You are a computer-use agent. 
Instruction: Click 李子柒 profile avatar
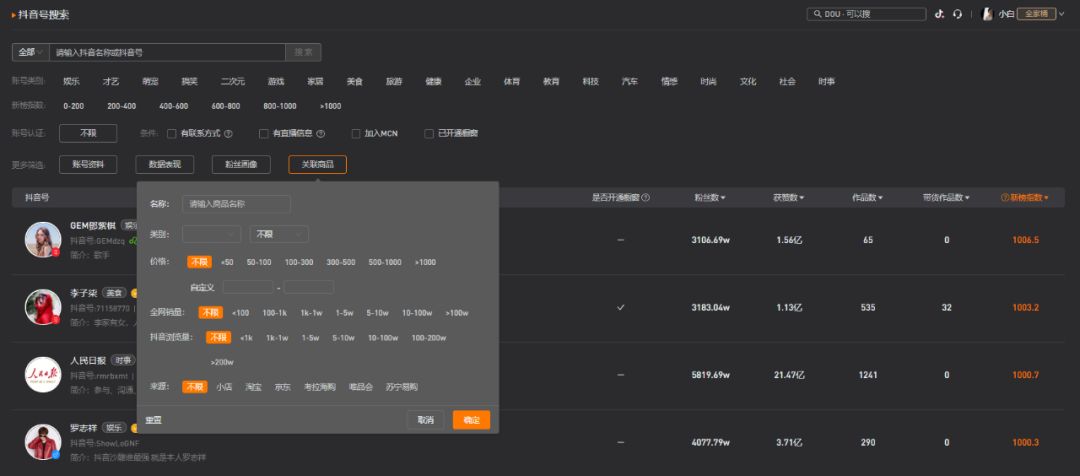point(43,307)
